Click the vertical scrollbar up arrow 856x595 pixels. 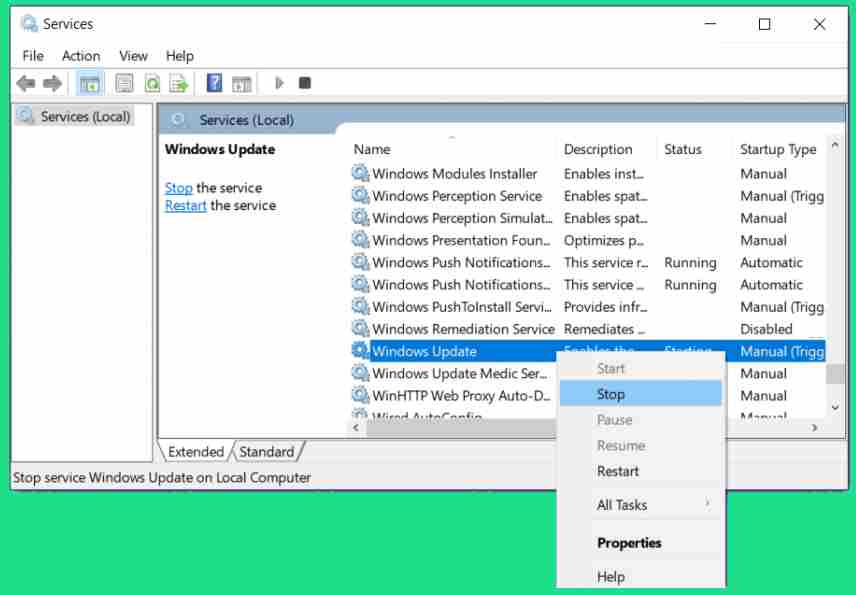835,146
